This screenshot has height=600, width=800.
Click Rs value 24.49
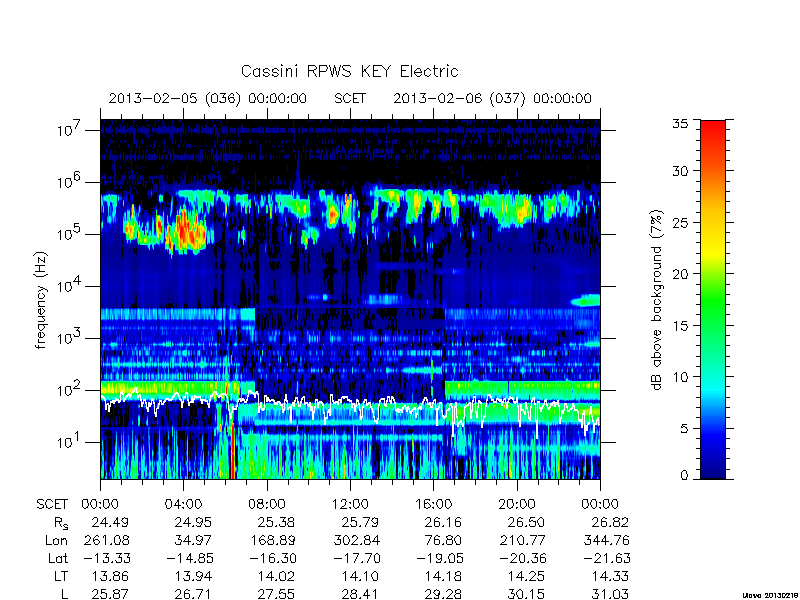point(110,522)
